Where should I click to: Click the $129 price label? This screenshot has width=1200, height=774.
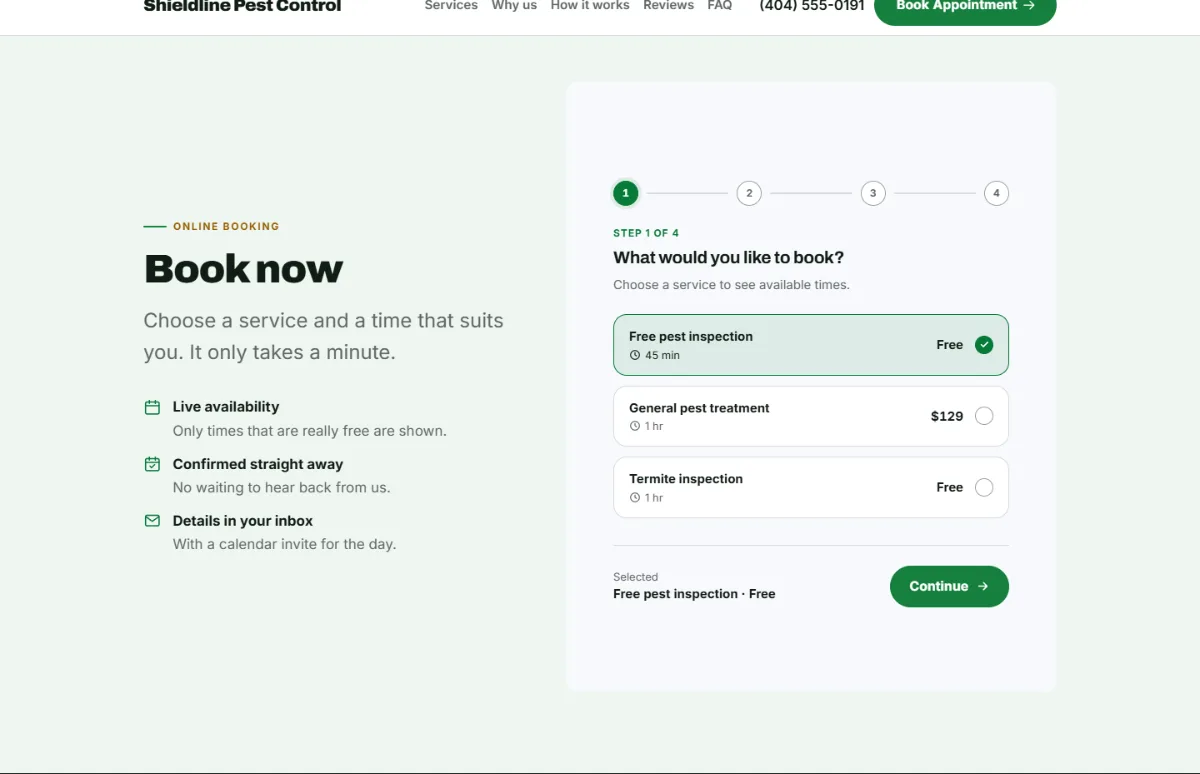947,416
